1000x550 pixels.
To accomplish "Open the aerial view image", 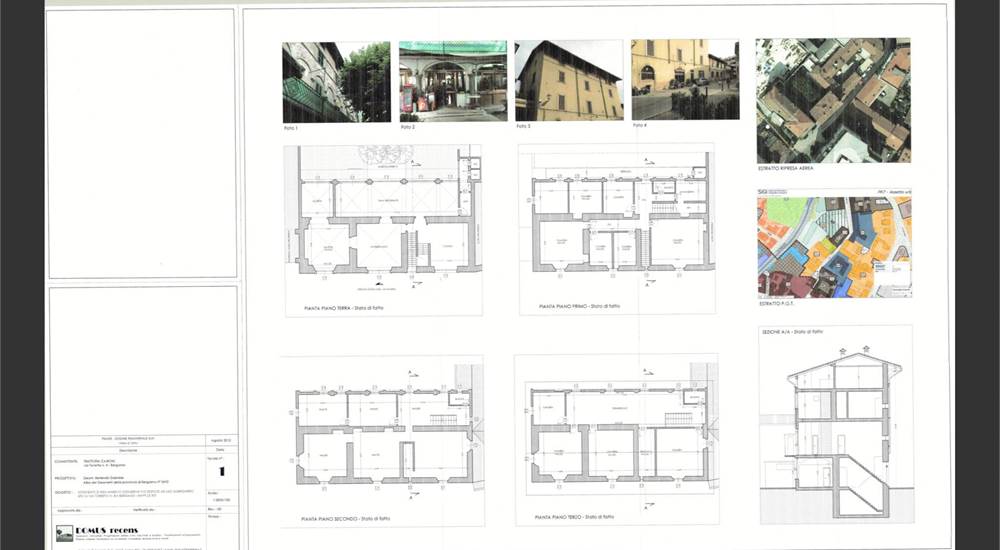I will coord(833,100).
